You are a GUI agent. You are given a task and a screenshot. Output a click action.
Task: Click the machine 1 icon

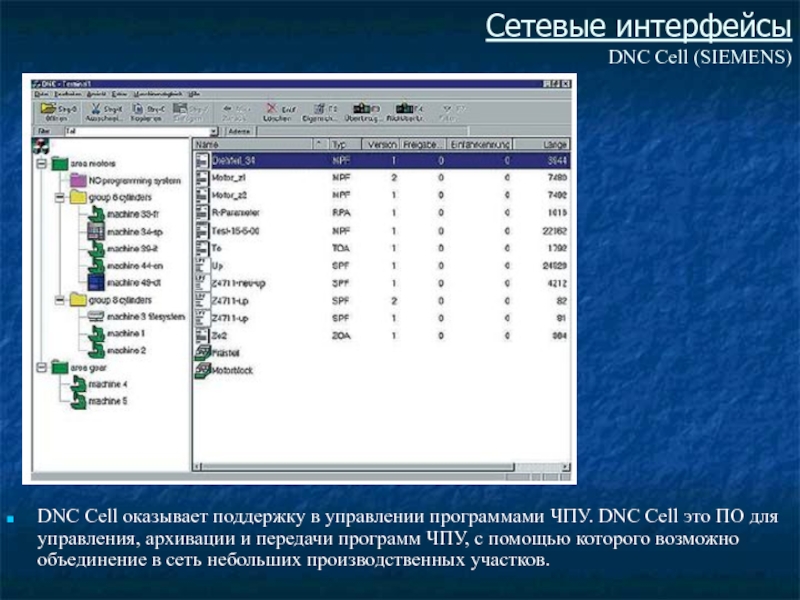point(96,334)
